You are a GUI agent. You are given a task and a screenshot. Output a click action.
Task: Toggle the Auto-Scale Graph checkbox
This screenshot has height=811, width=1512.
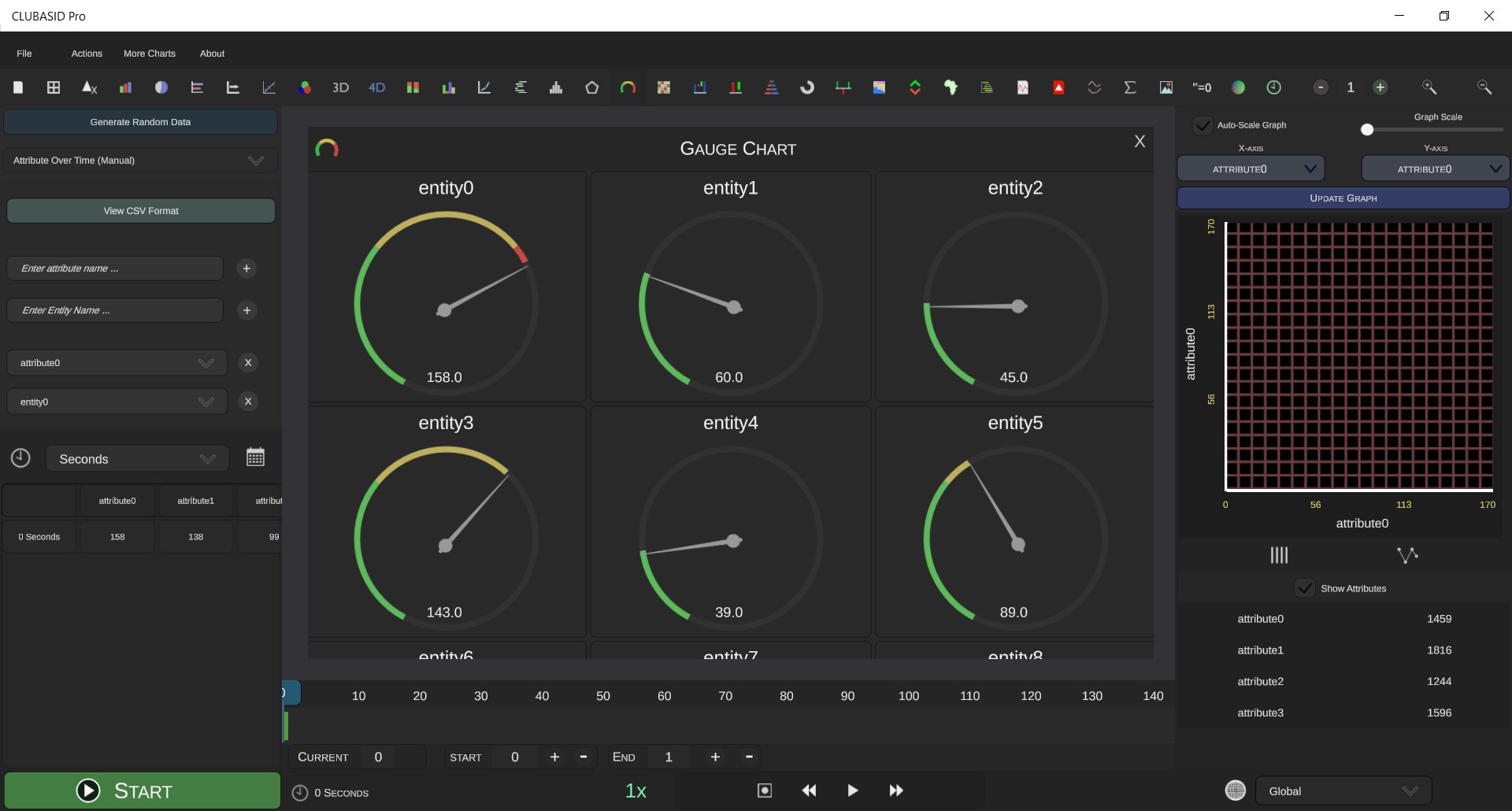(x=1203, y=125)
